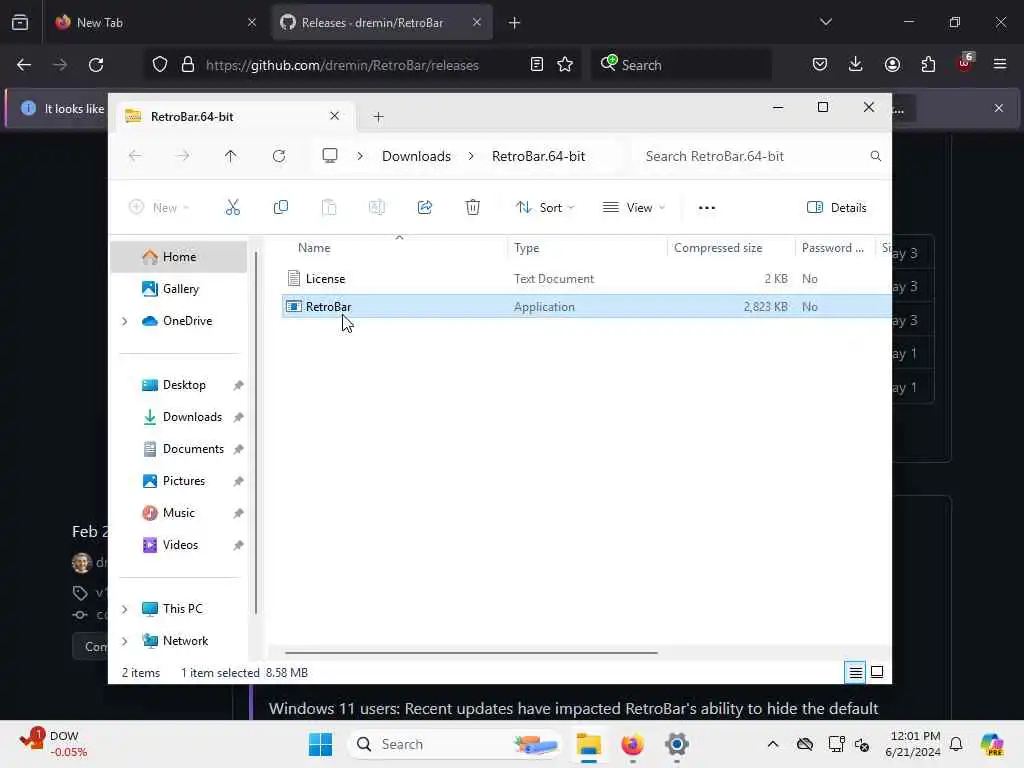Screen dimensions: 1024x768
Task: Click the taskbar Search box
Action: point(456,744)
